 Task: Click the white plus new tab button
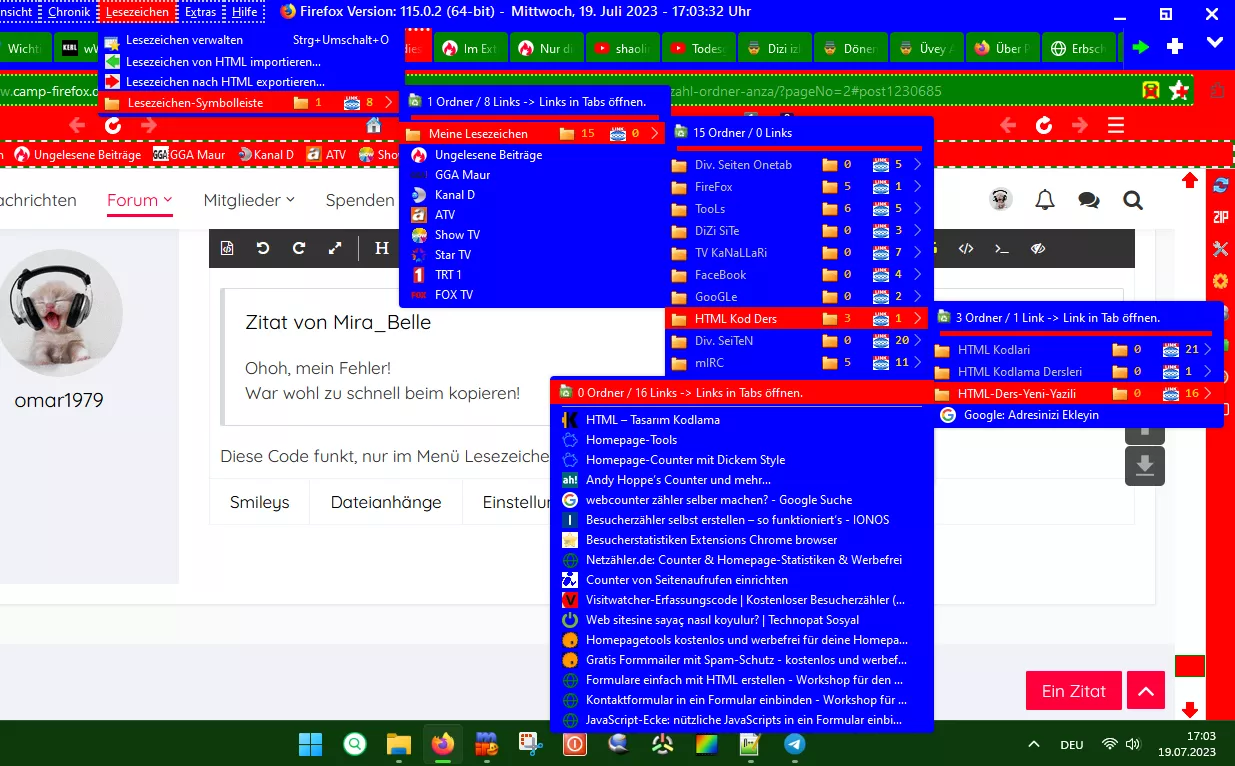[x=1175, y=46]
